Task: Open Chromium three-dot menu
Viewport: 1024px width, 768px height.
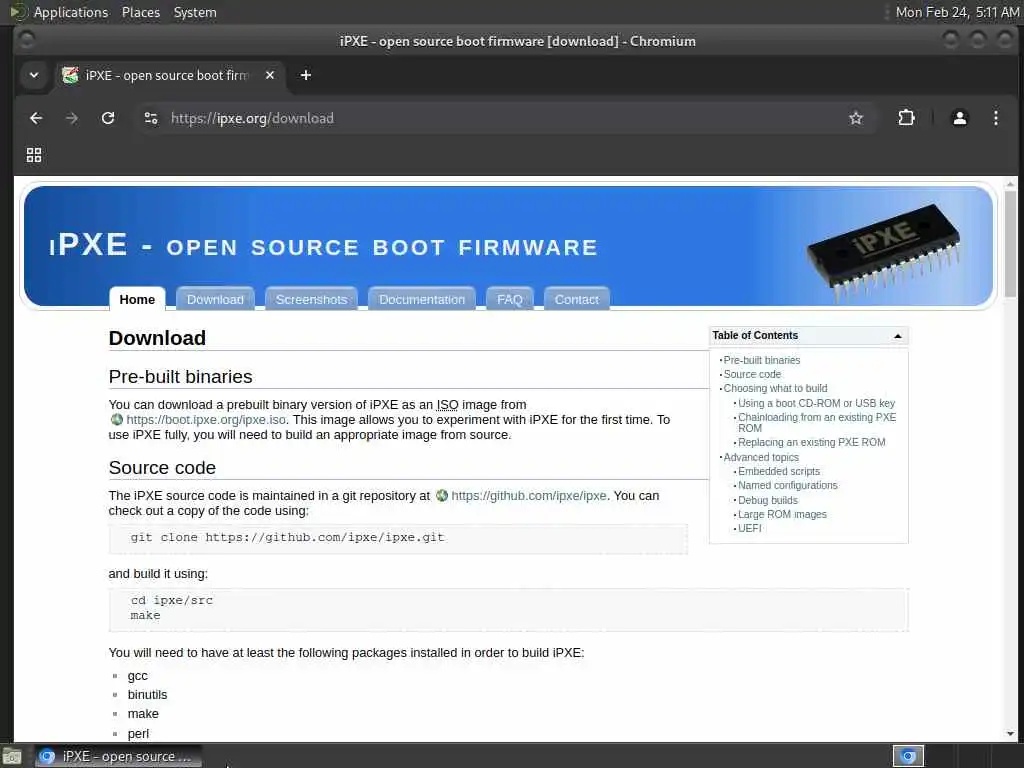Action: click(x=995, y=118)
